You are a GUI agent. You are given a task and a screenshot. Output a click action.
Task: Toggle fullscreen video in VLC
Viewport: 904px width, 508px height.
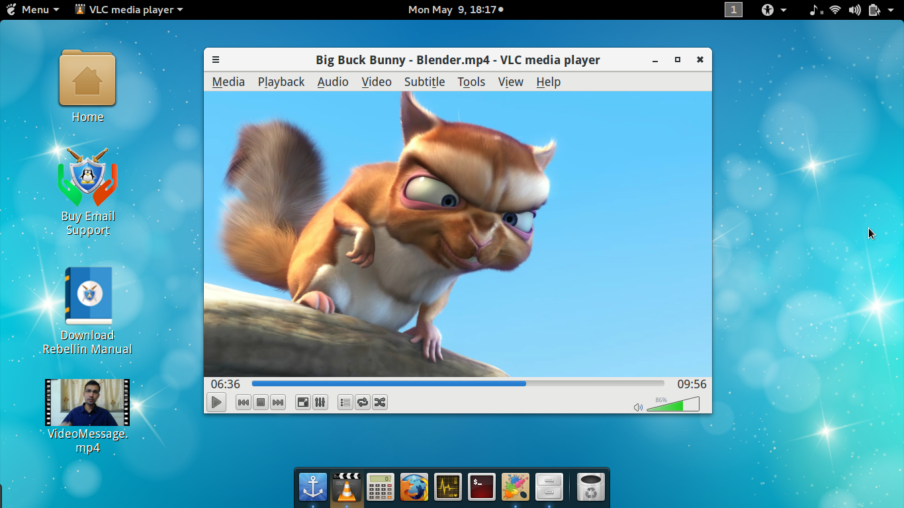pos(303,402)
